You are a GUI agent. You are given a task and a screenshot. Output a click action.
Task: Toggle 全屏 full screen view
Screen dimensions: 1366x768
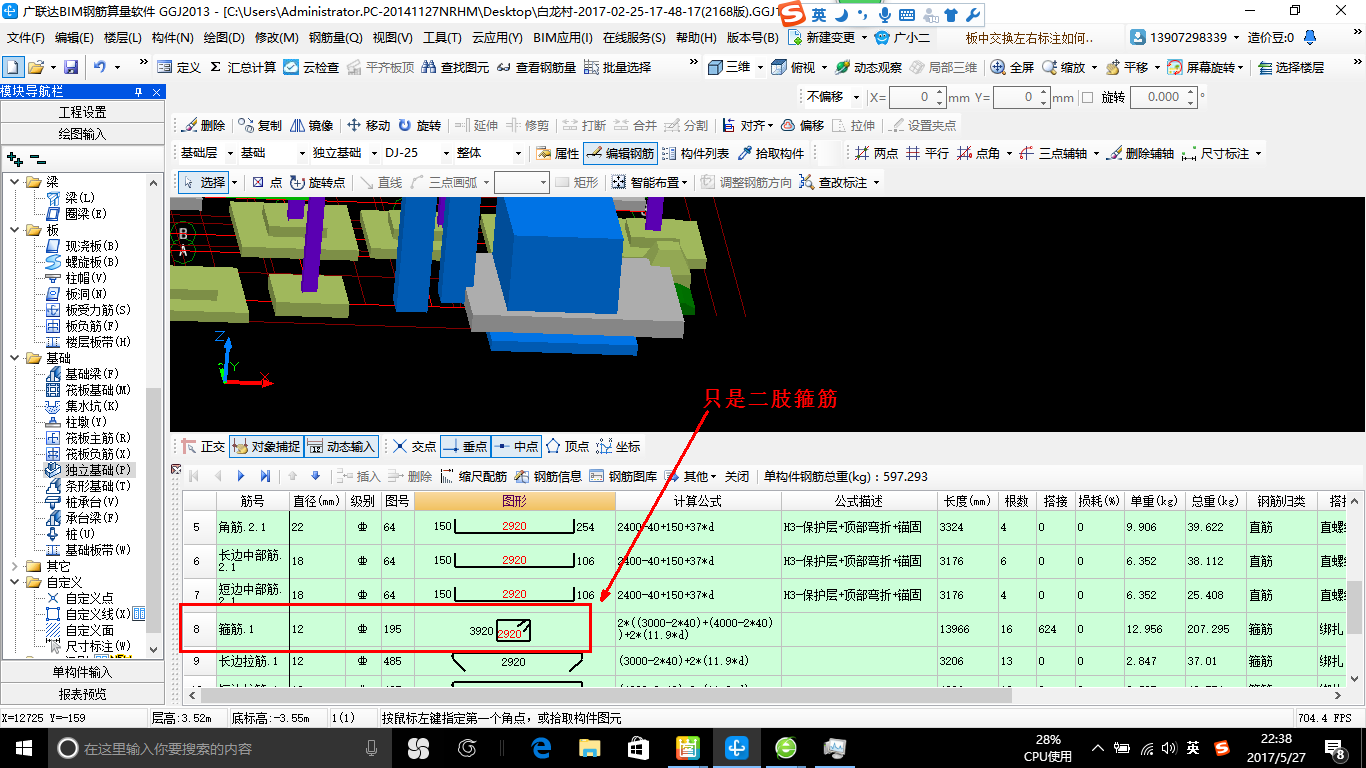(x=1012, y=67)
